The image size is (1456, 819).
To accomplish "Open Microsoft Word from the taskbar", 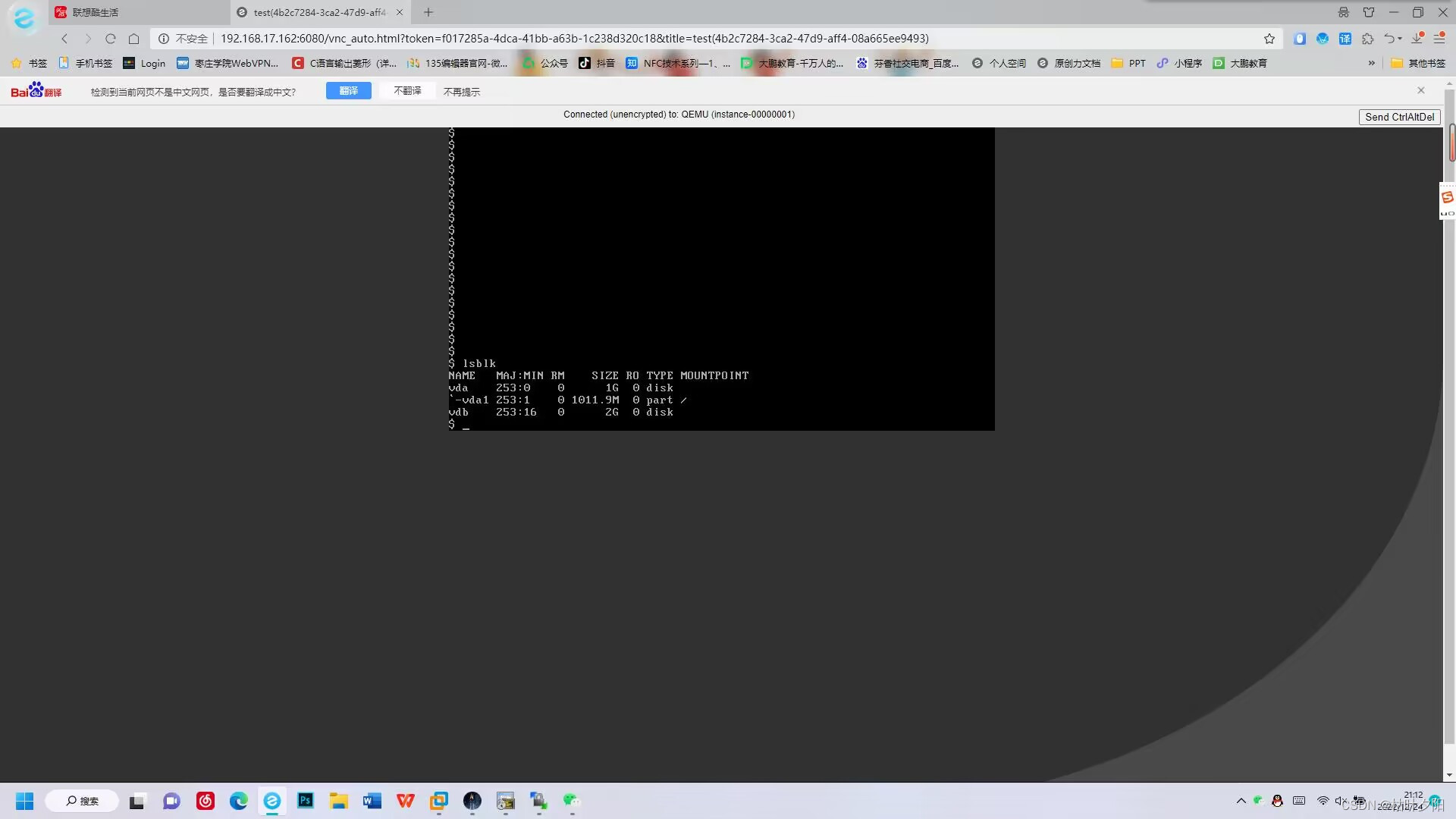I will coord(371,801).
